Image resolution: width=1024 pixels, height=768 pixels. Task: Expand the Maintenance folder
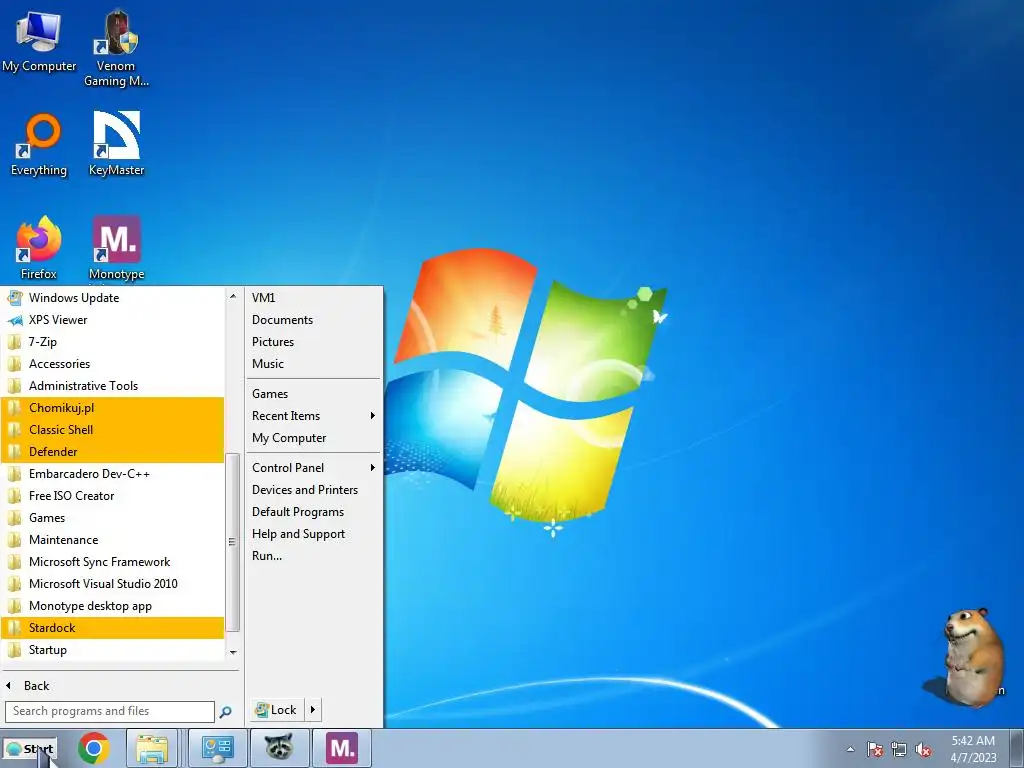[113, 540]
